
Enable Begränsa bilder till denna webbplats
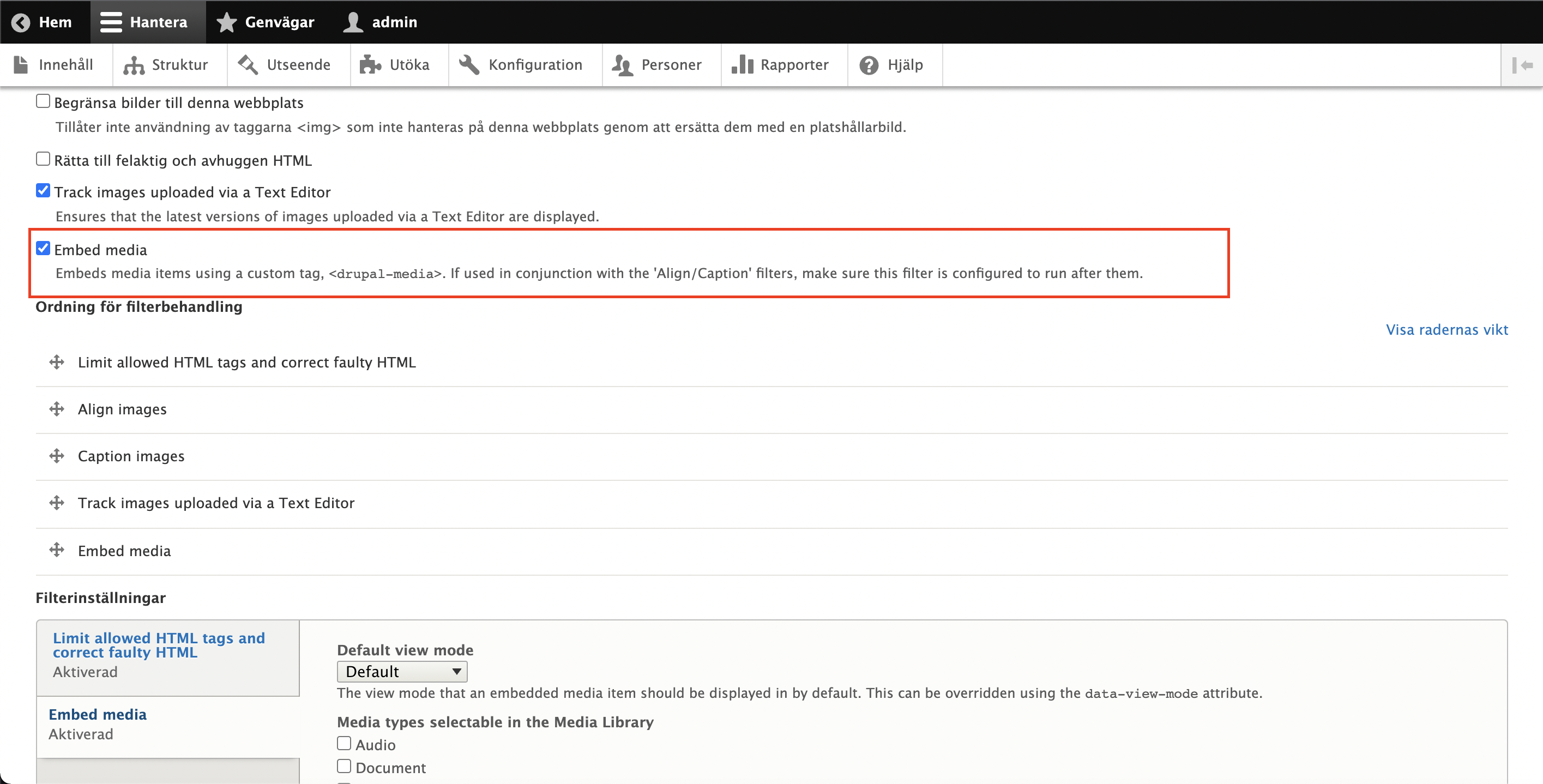(43, 101)
